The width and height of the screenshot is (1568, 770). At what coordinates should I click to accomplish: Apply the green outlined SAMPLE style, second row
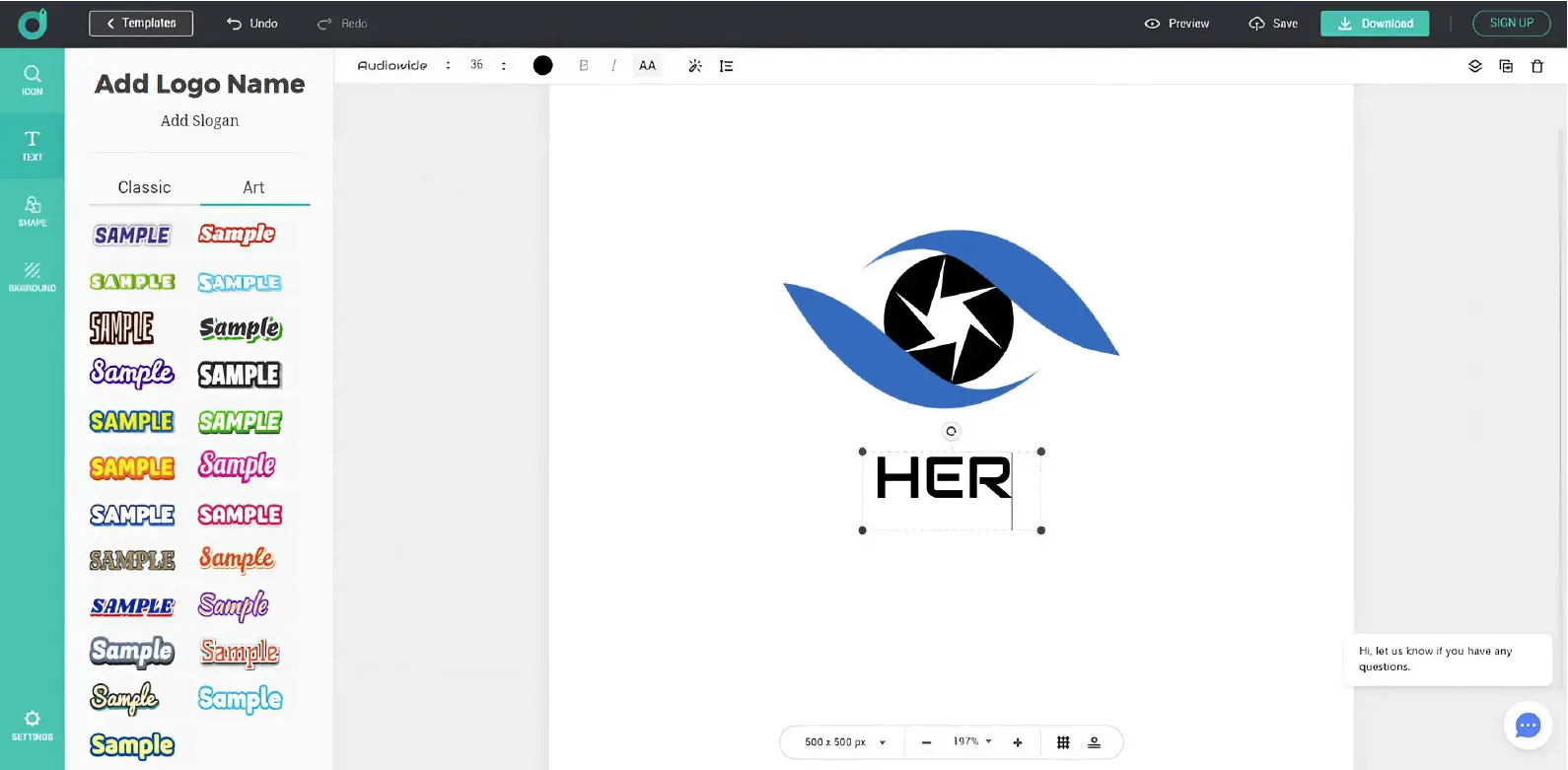tap(132, 282)
